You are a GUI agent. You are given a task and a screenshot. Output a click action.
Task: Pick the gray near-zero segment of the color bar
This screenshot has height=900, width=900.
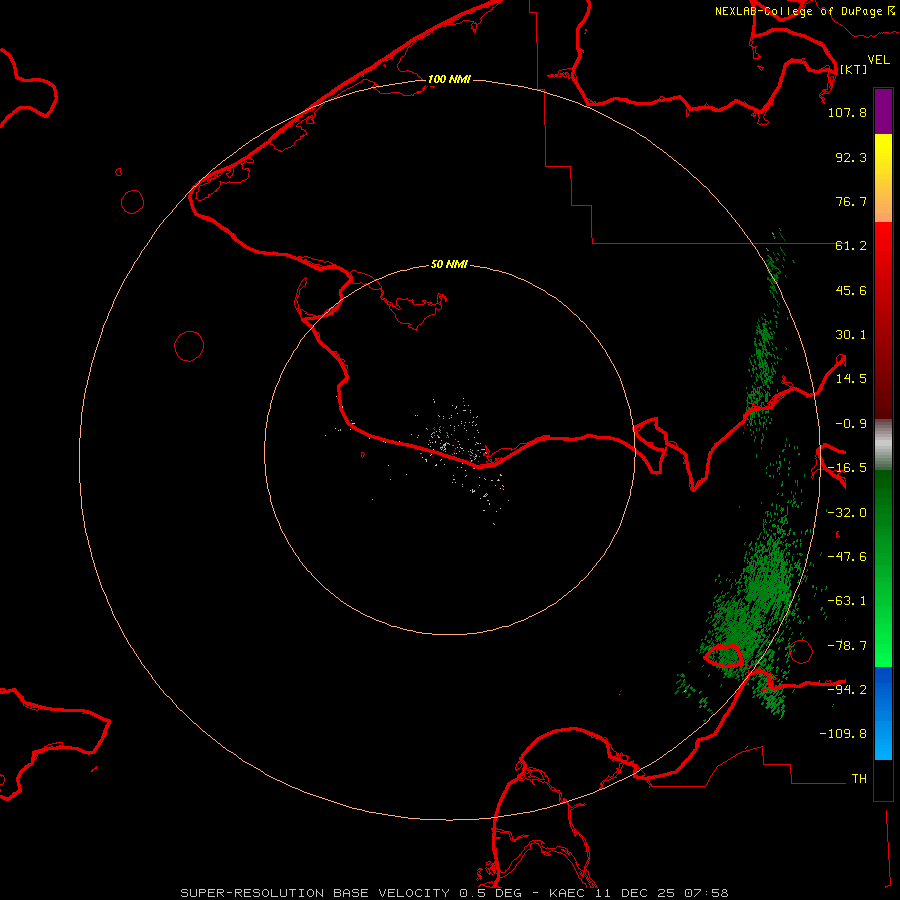click(x=883, y=444)
